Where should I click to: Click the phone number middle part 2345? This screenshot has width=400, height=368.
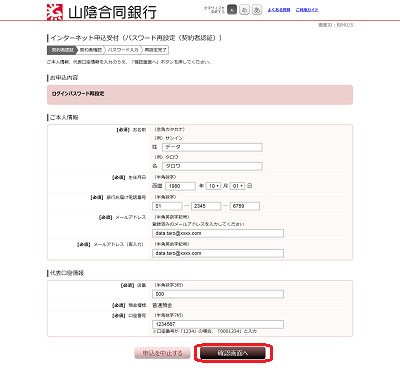point(206,206)
